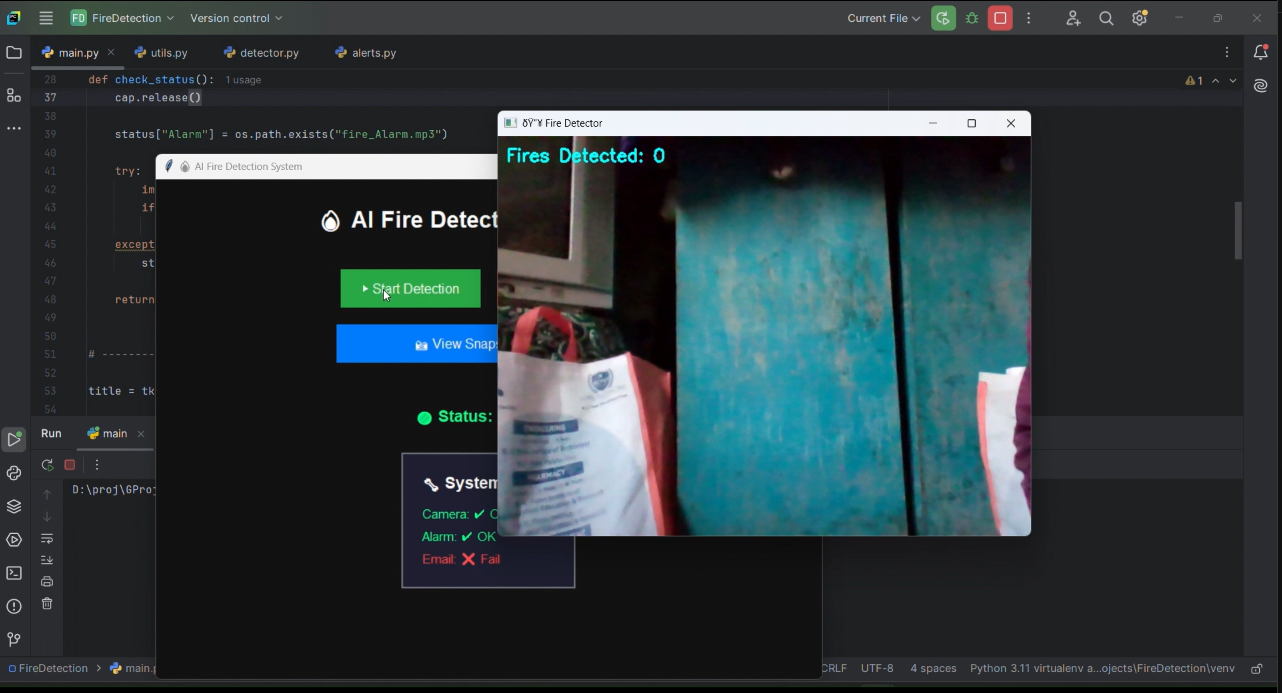The image size is (1282, 693).
Task: Start the Debug icon next to run
Action: tap(971, 18)
